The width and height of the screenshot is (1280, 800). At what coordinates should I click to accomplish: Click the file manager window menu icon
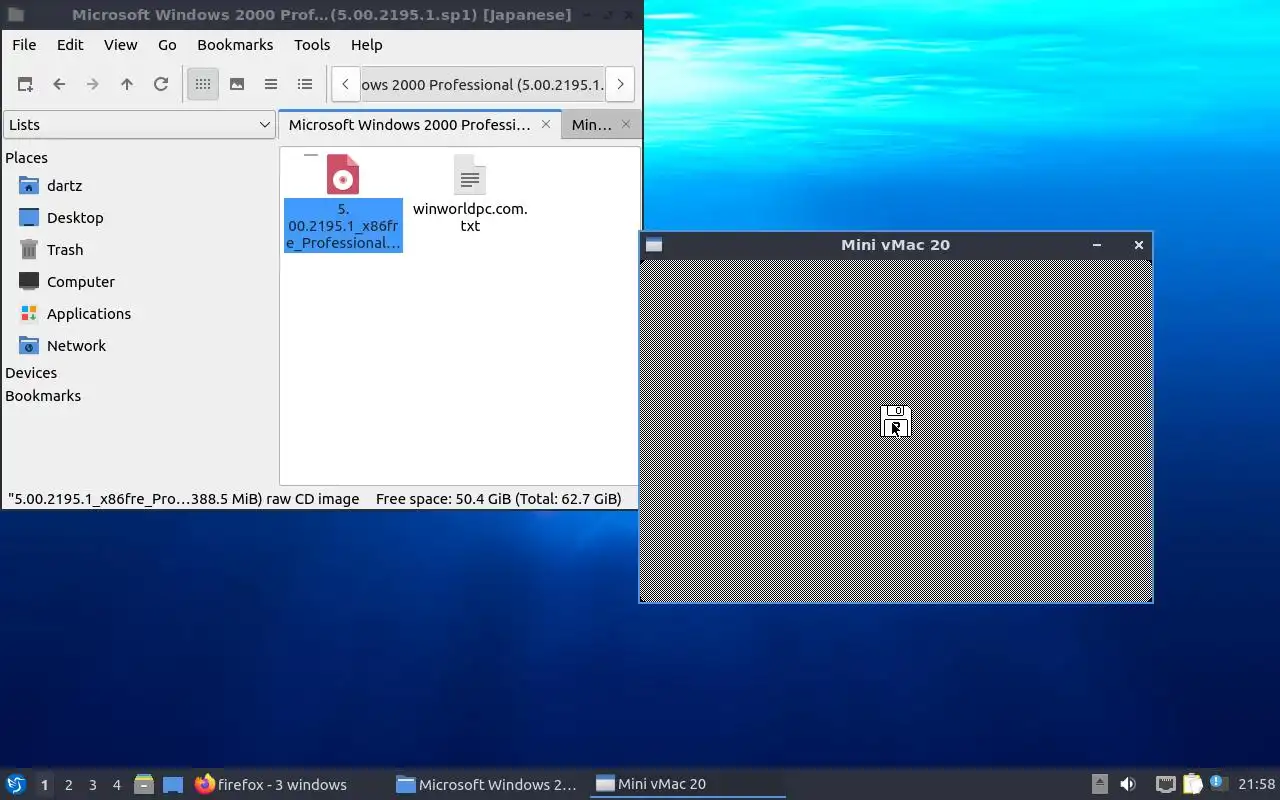point(16,15)
